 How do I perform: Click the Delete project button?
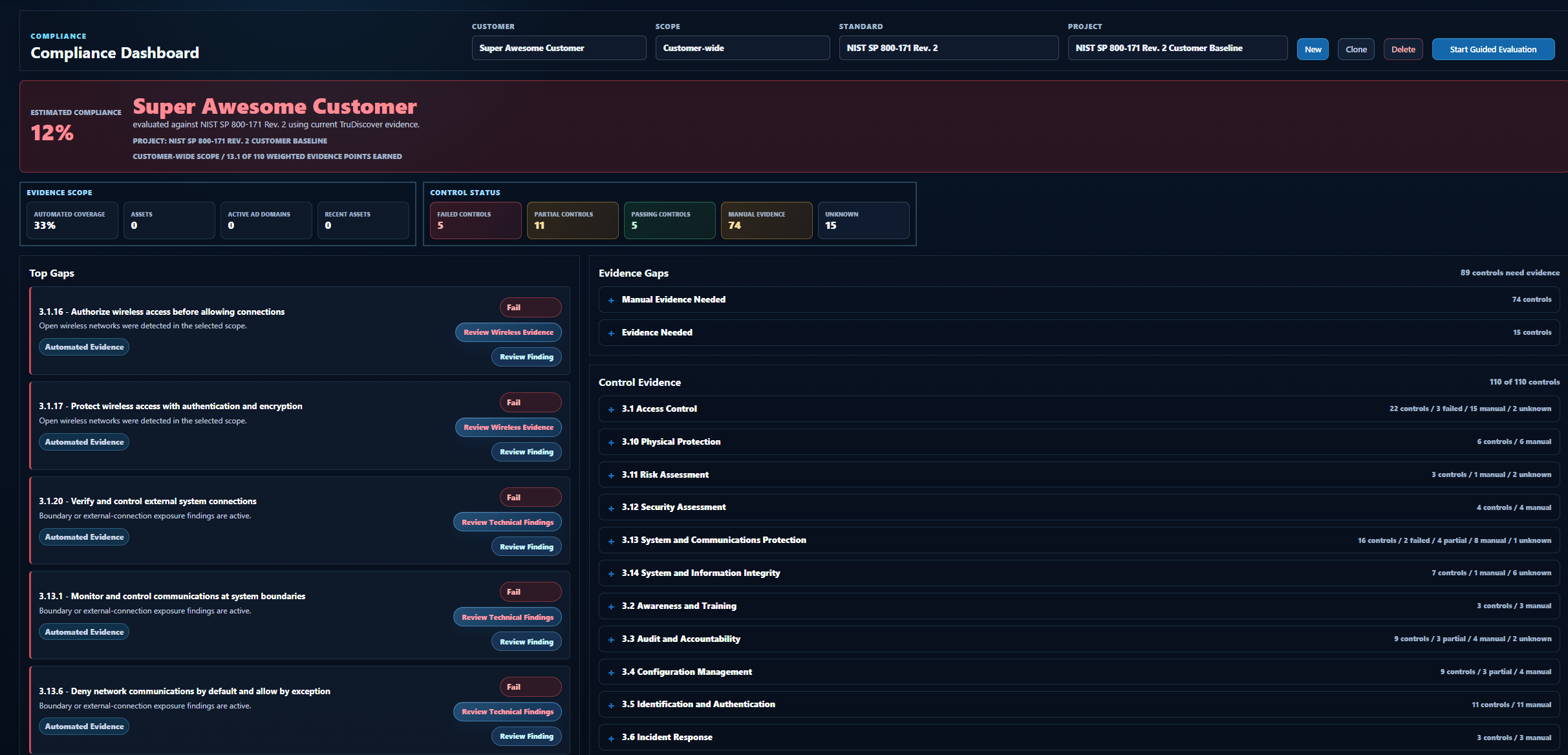click(x=1403, y=49)
